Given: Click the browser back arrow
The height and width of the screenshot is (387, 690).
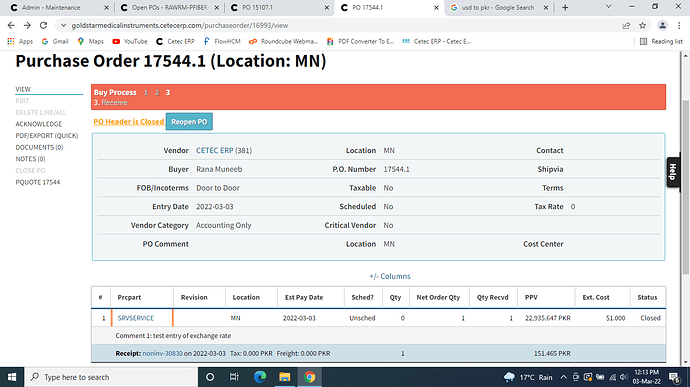Looking at the screenshot, I should 11,26.
